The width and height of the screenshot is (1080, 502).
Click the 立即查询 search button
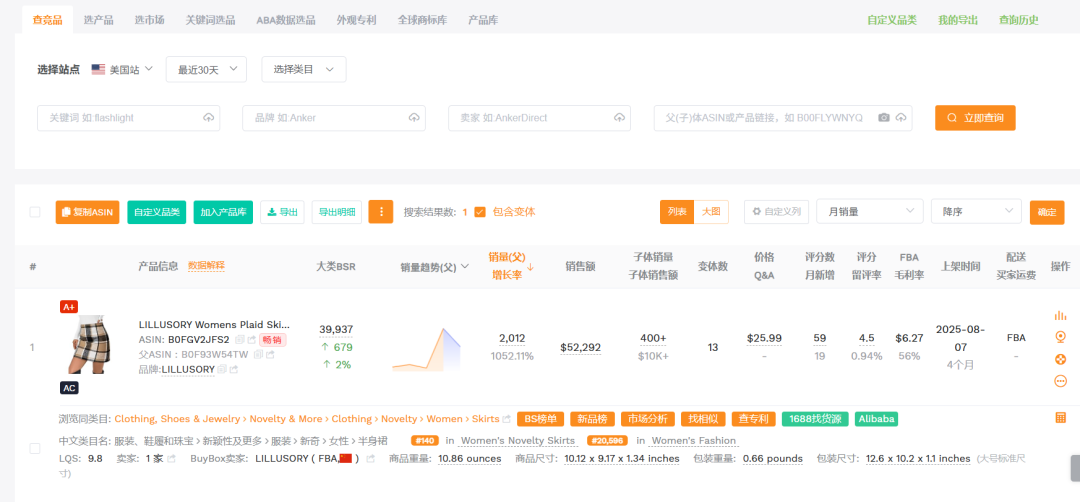[x=975, y=118]
